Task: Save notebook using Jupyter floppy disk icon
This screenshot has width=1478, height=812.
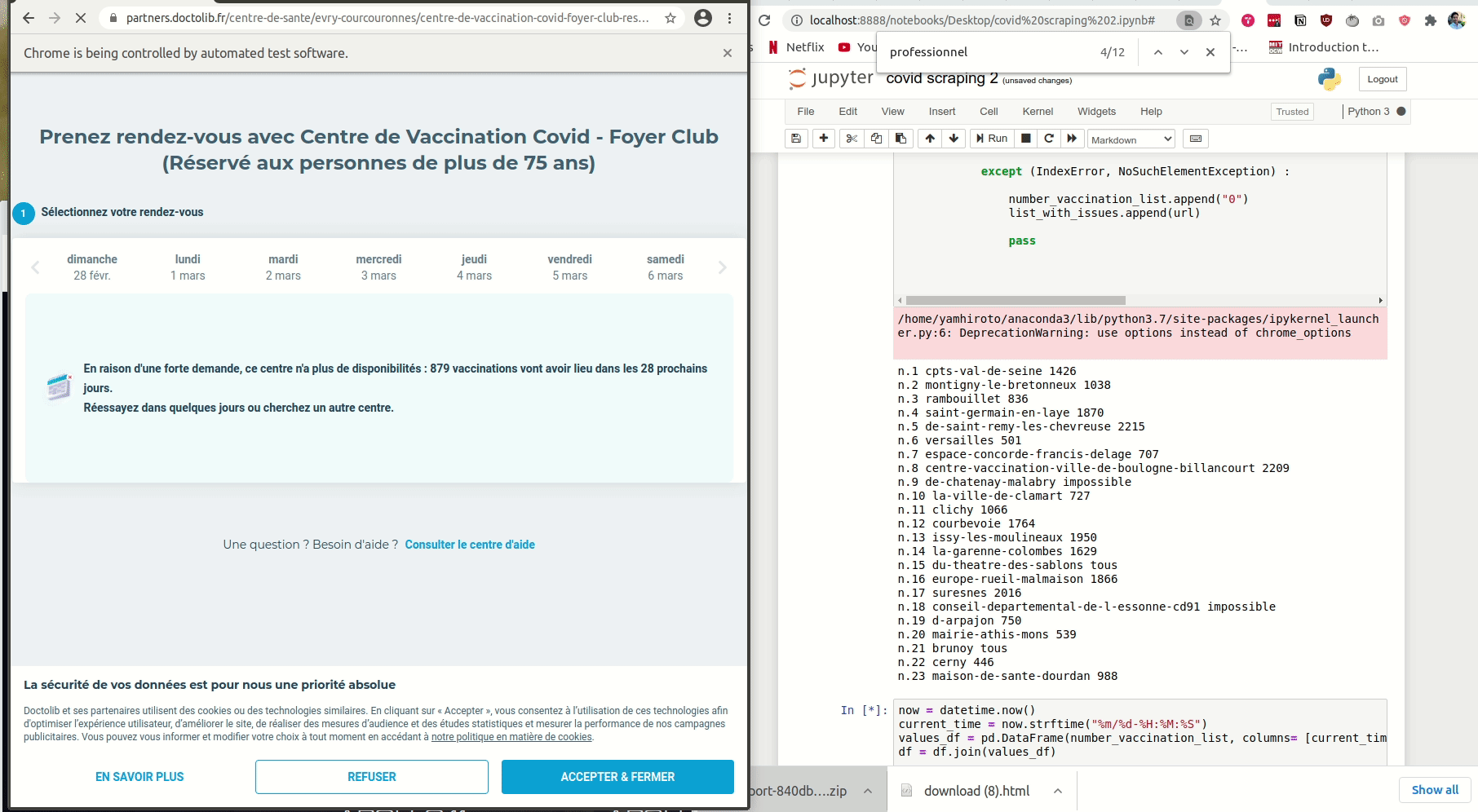Action: pos(796,139)
